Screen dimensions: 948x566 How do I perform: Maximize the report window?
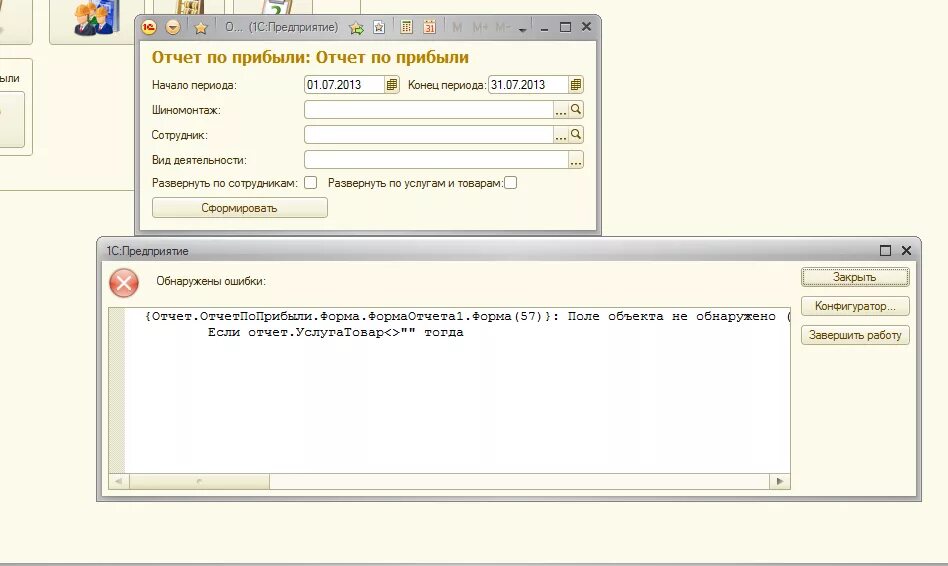[x=565, y=27]
